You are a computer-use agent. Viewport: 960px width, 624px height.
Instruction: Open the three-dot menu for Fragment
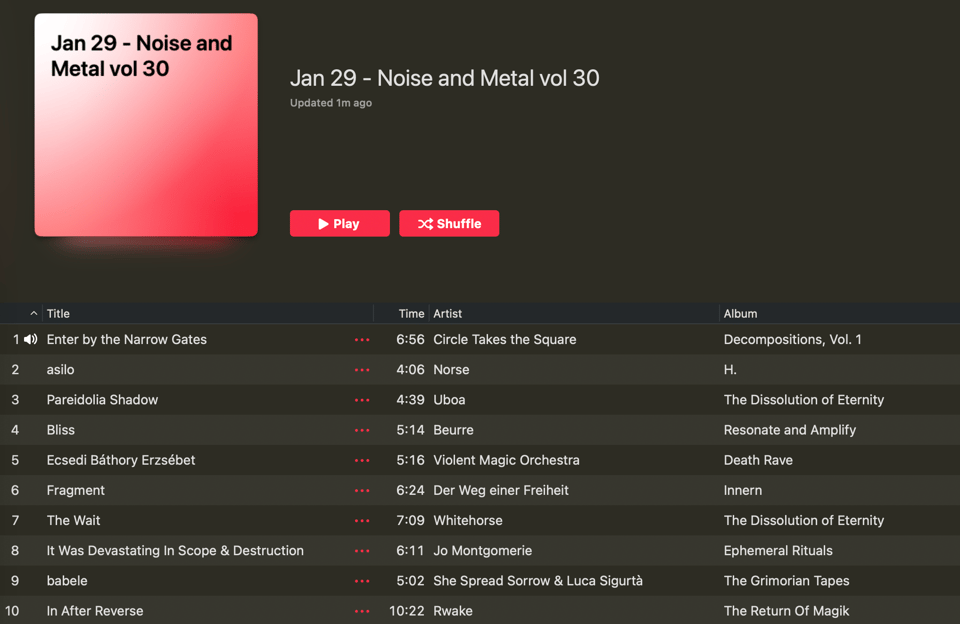[362, 491]
